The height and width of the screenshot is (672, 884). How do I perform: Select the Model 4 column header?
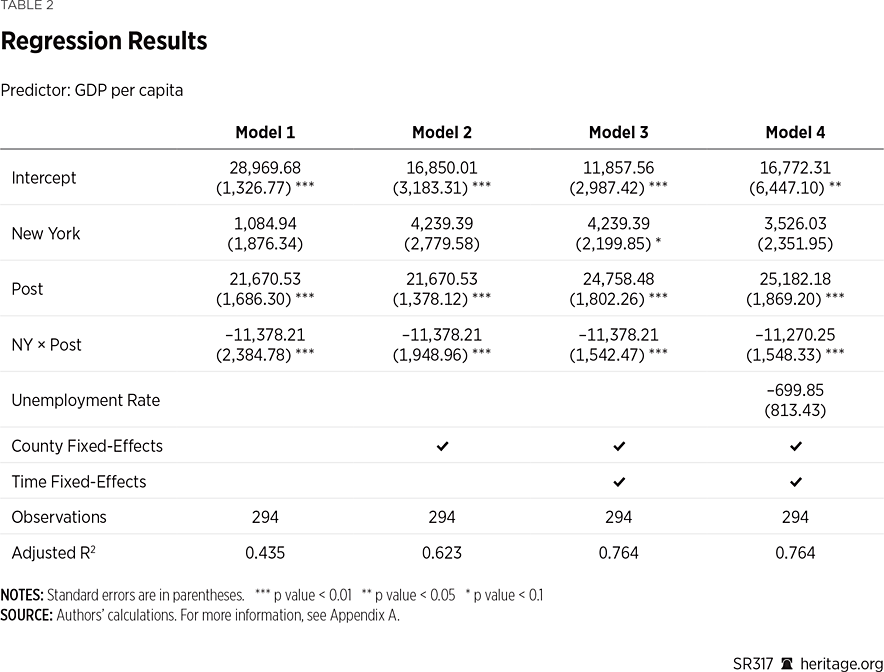click(795, 133)
